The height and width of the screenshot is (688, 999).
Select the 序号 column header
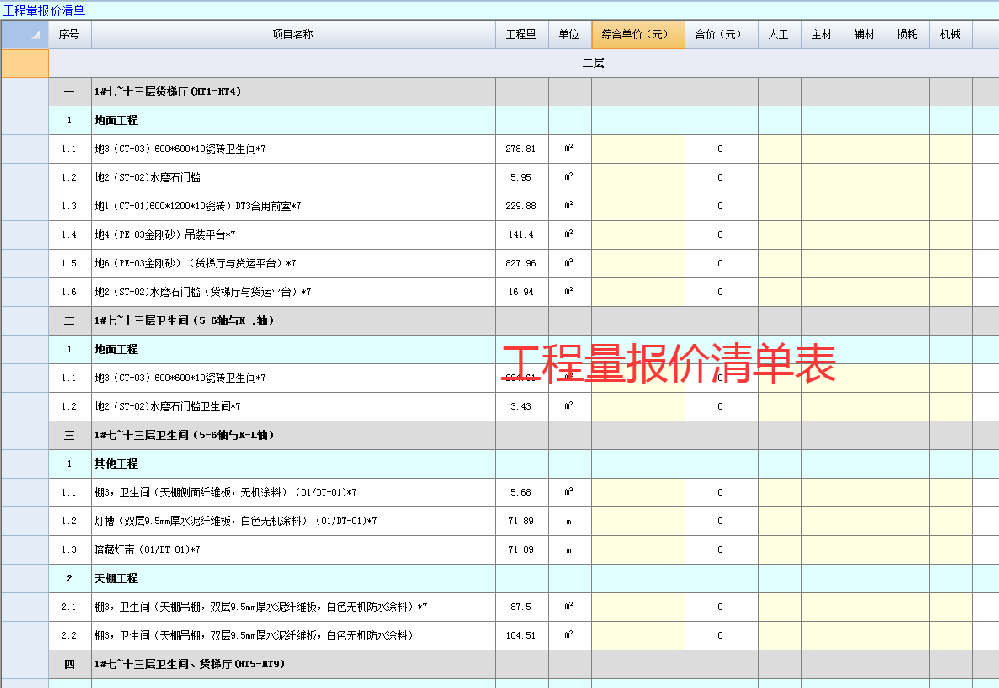(69, 34)
